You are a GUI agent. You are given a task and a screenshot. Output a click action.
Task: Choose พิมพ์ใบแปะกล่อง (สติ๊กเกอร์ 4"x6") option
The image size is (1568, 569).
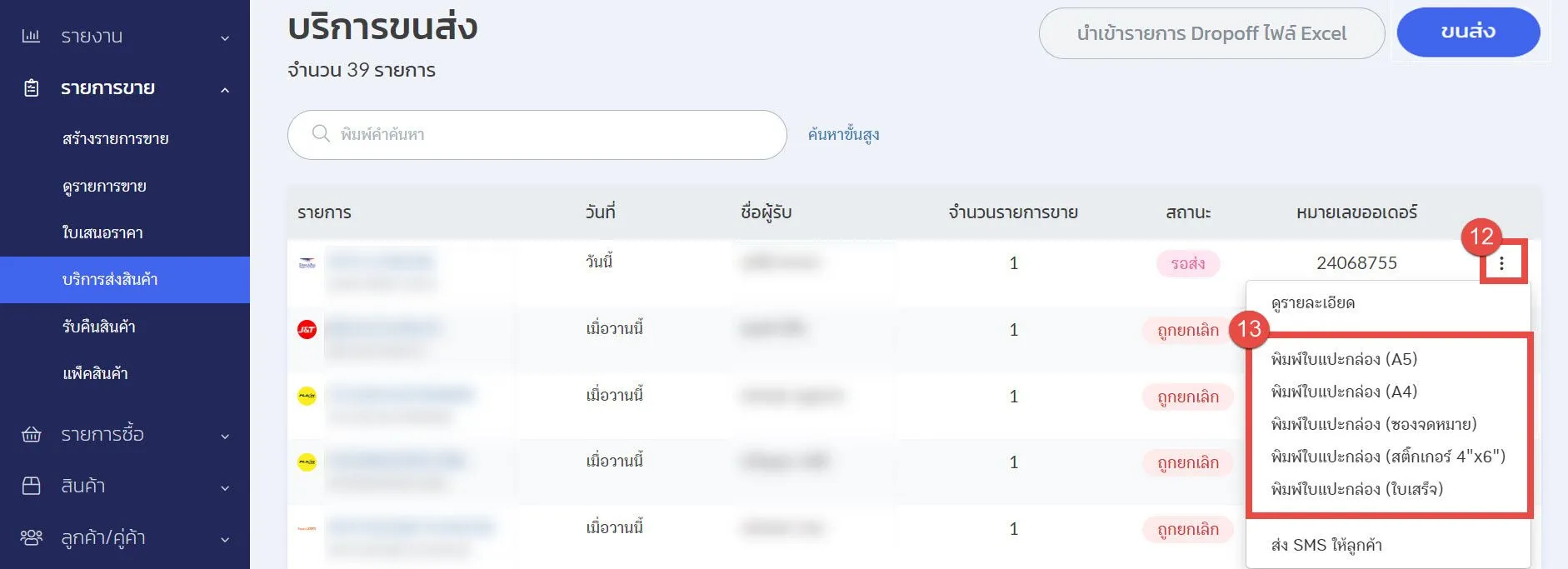(1387, 457)
